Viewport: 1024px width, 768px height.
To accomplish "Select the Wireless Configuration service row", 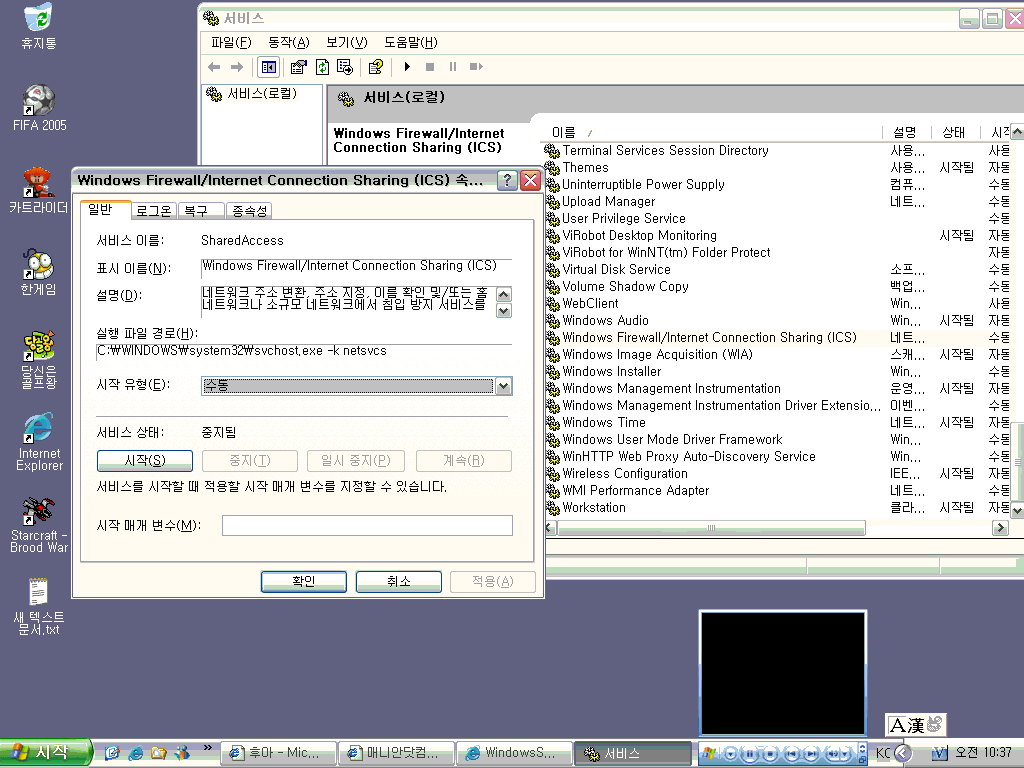I will pyautogui.click(x=776, y=473).
